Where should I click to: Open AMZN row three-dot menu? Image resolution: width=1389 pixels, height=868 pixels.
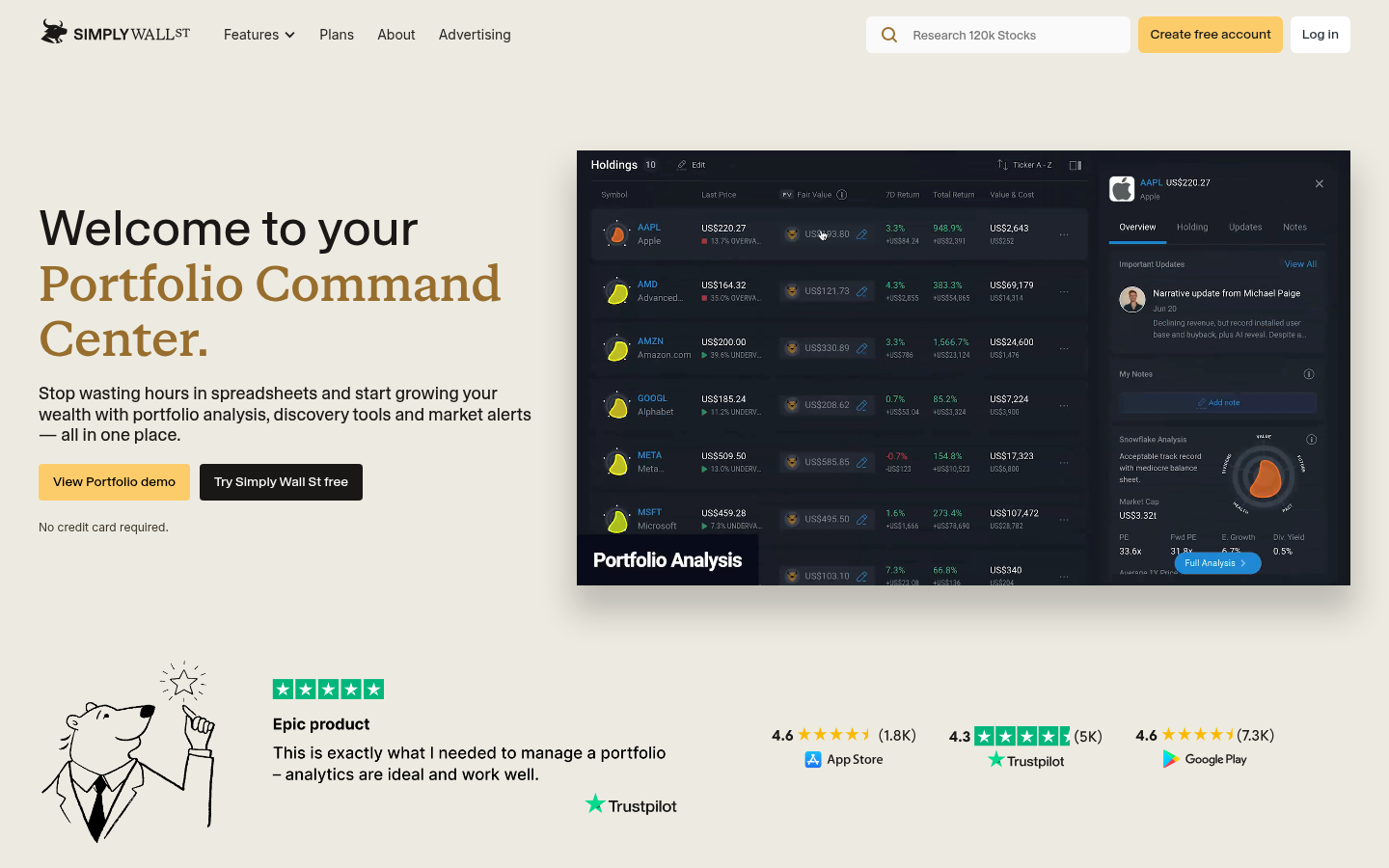pos(1064,348)
